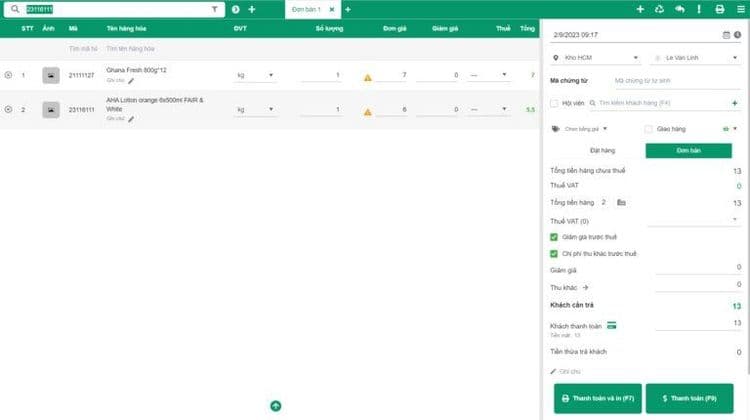Click the print icon in top toolbar

(719, 9)
